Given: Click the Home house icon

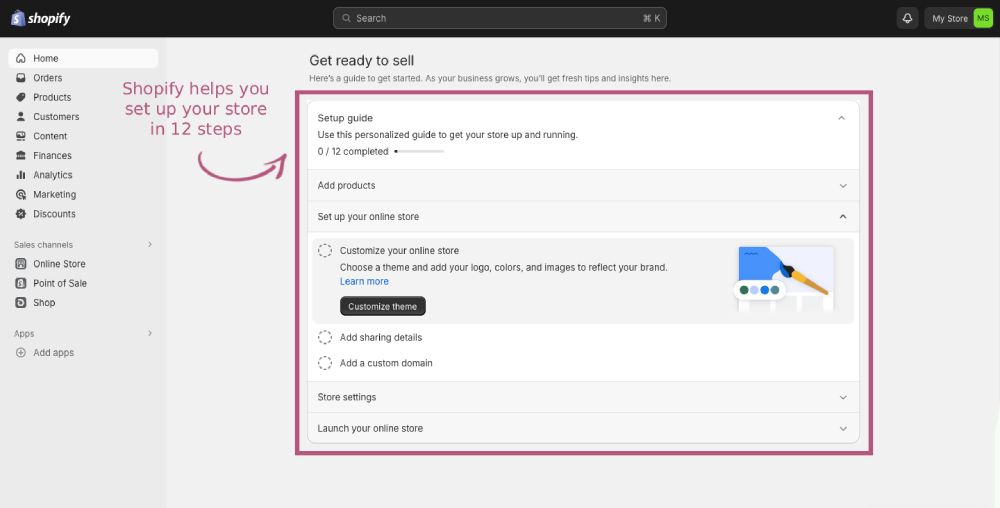Looking at the screenshot, I should pos(21,58).
